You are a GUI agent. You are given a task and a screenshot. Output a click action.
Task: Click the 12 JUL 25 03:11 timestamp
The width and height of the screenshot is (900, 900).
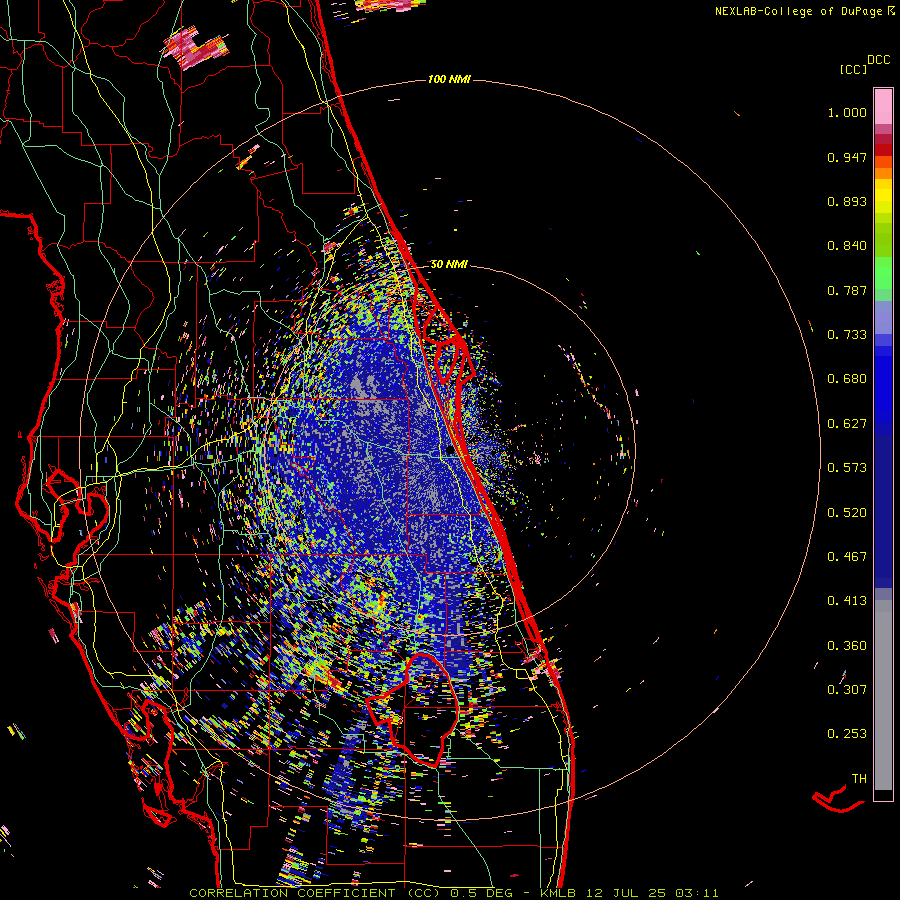click(652, 893)
